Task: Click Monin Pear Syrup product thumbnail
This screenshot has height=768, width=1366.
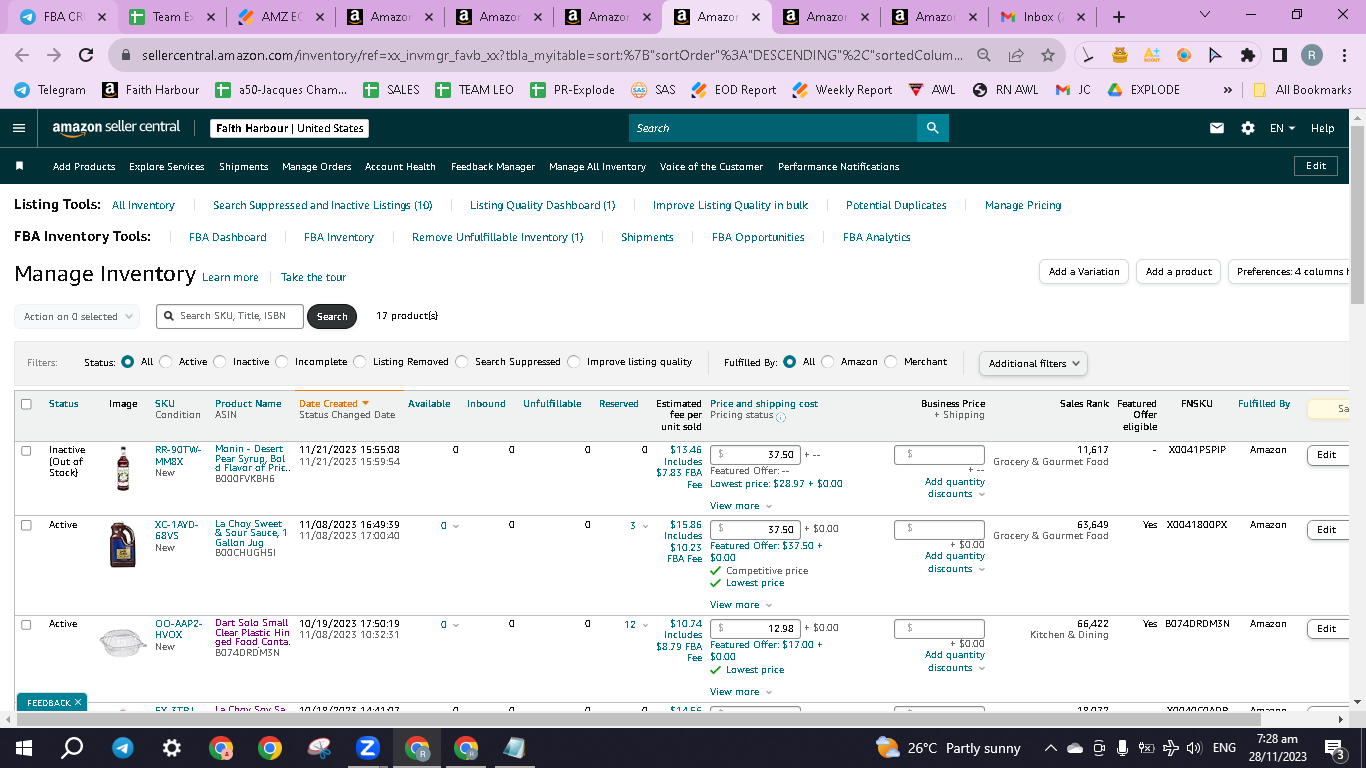Action: click(x=123, y=468)
